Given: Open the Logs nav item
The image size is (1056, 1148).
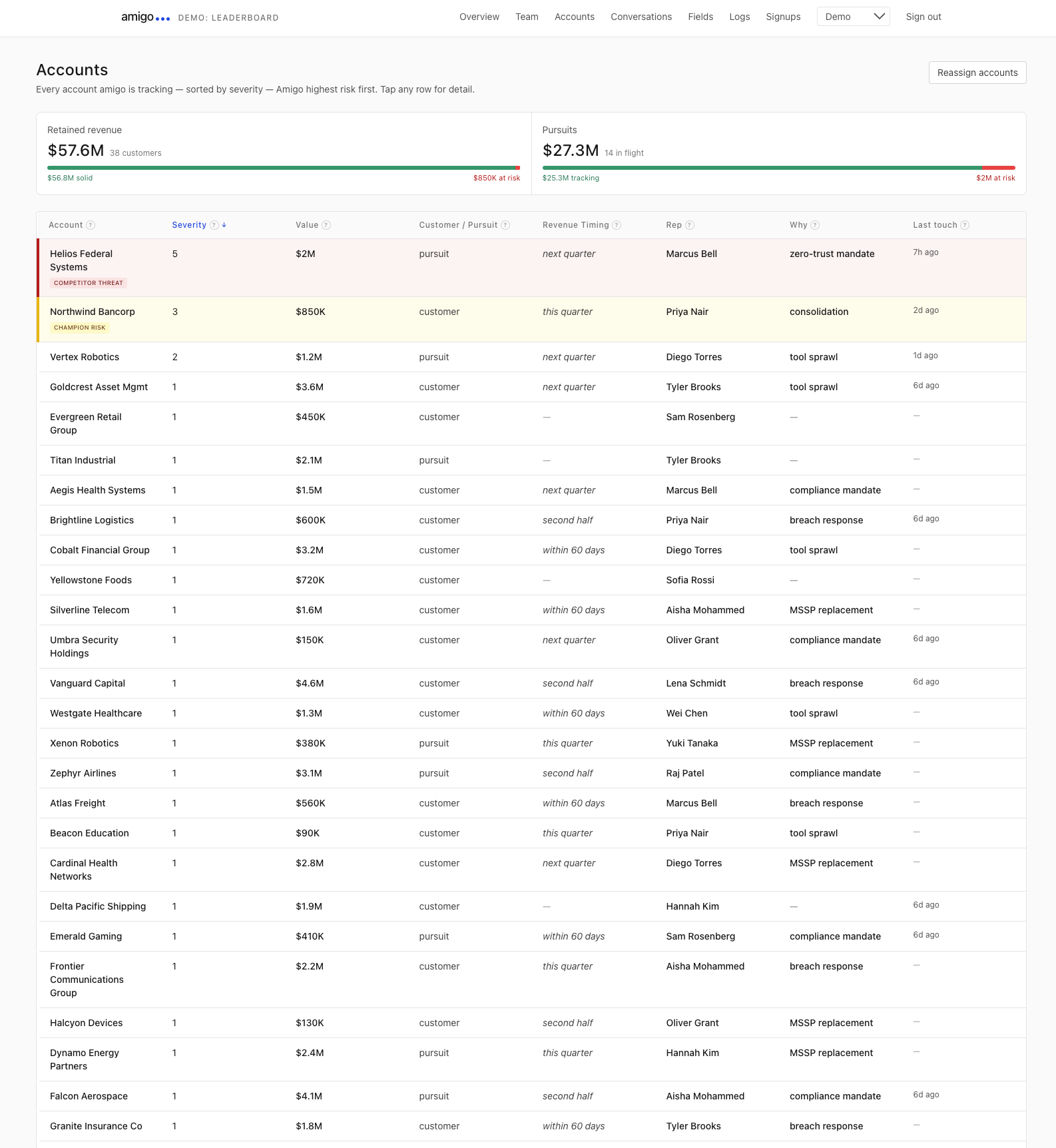Looking at the screenshot, I should click(x=739, y=17).
